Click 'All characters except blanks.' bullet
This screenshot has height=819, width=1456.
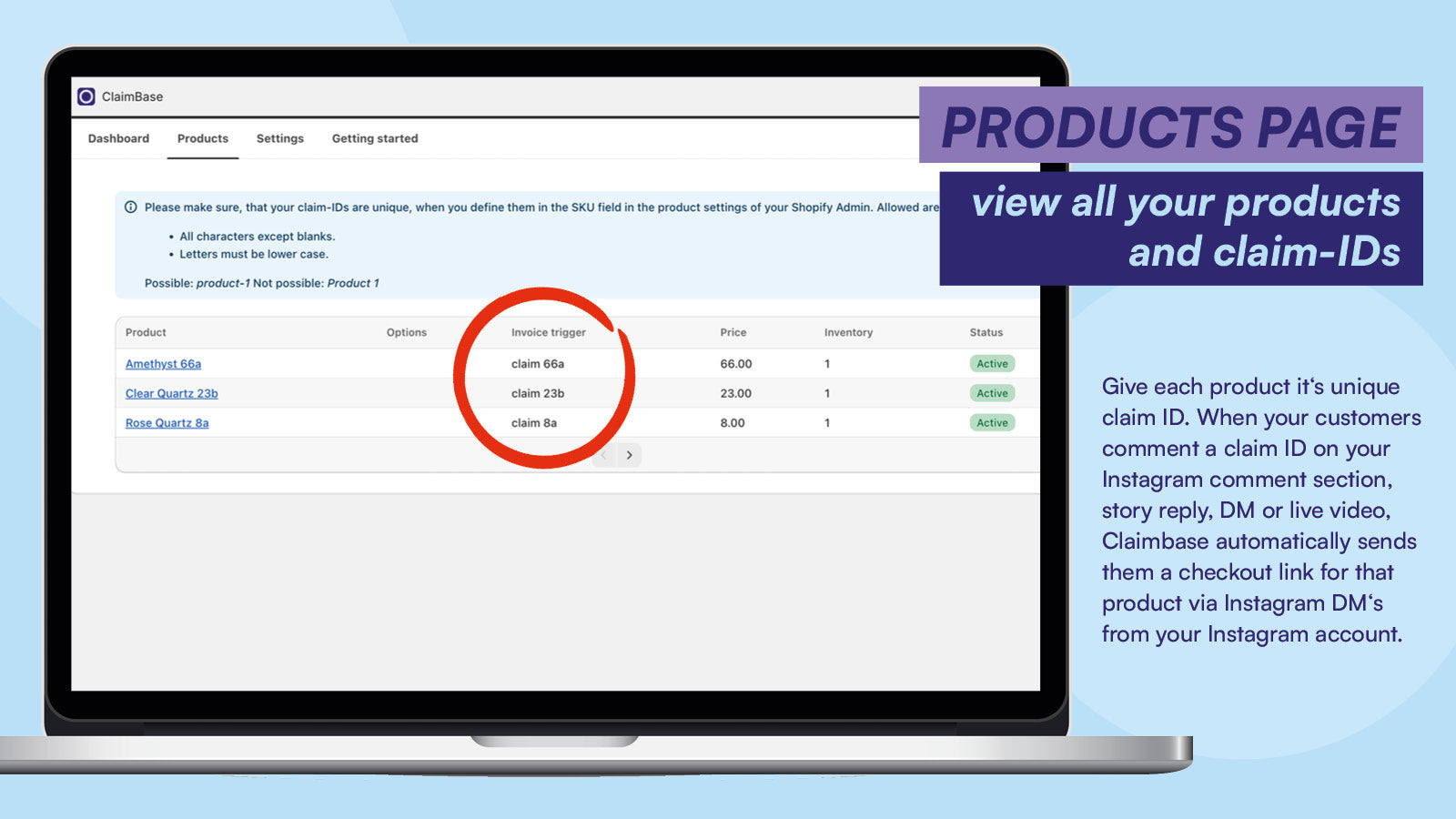coord(258,237)
